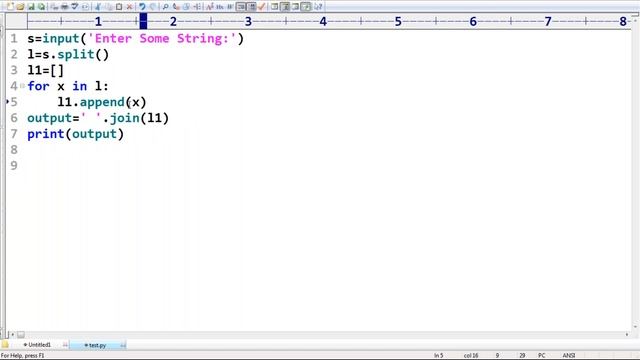Open Find with magnifier icon
This screenshot has height=360, width=640.
[x=165, y=7]
